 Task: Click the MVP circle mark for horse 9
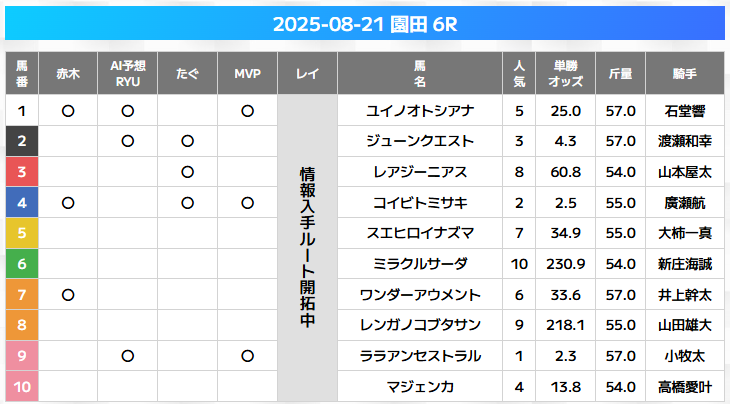point(247,356)
